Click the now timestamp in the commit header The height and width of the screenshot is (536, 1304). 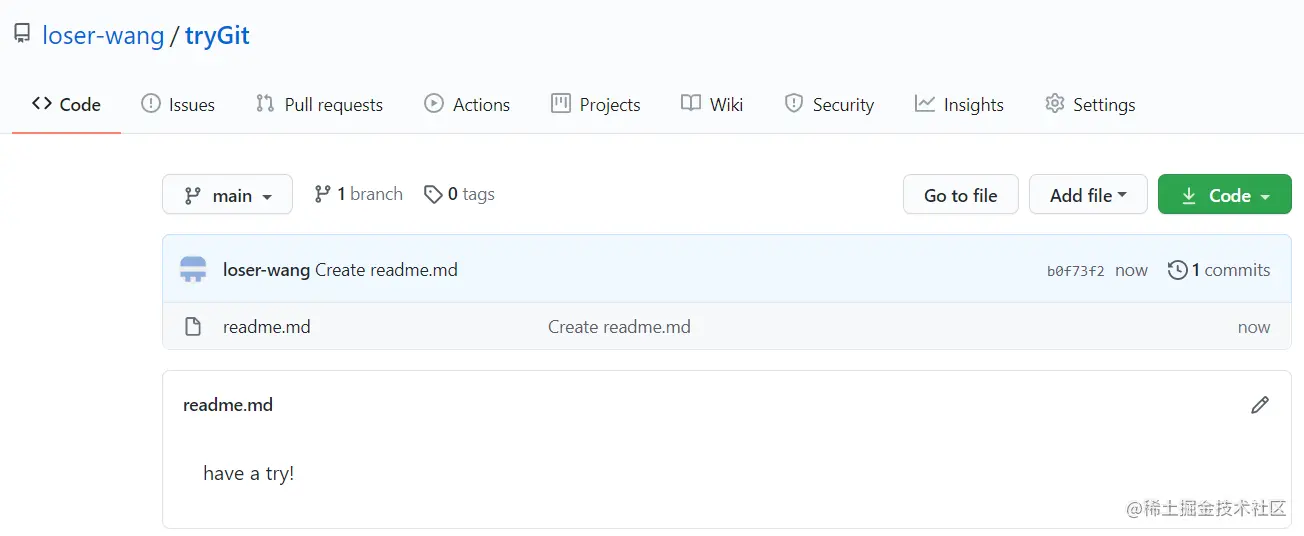(x=1131, y=271)
